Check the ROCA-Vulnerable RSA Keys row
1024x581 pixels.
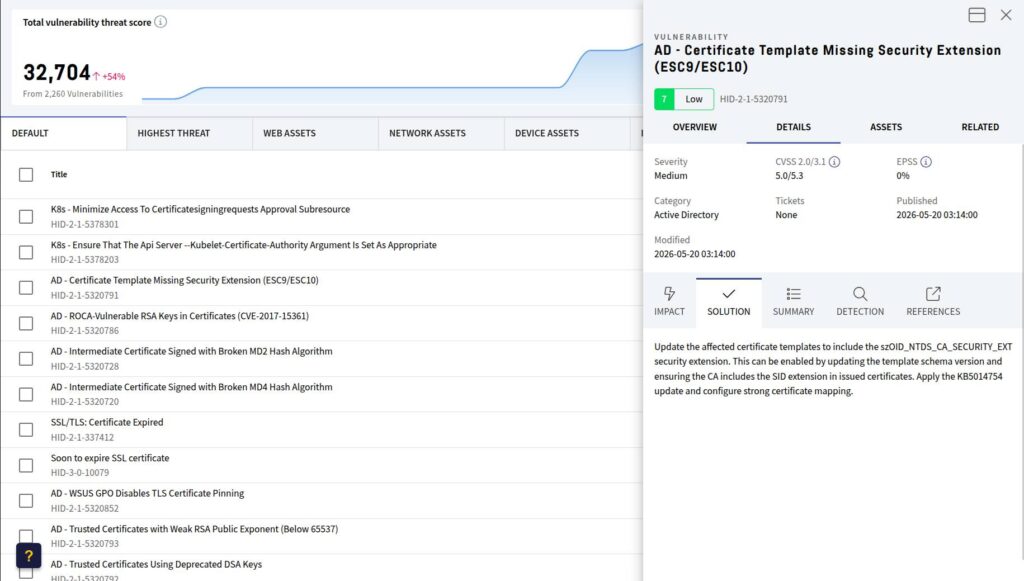26,323
